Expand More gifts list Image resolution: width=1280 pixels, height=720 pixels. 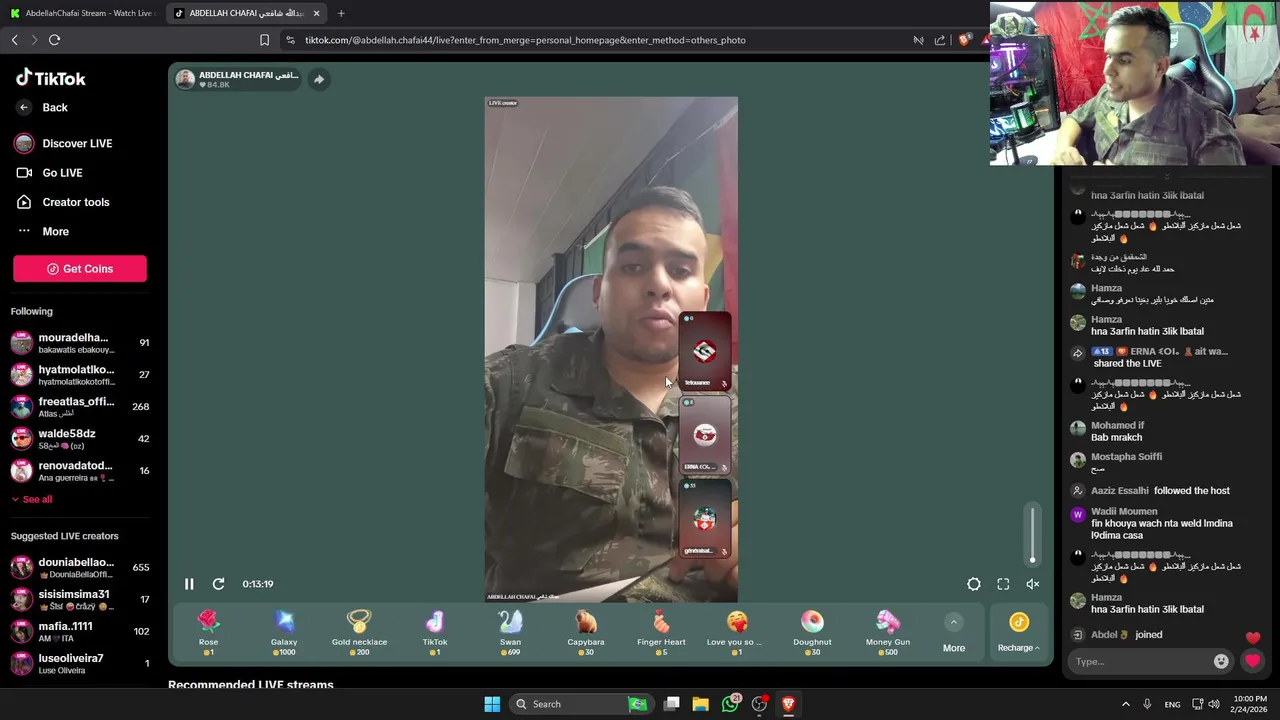(x=954, y=634)
